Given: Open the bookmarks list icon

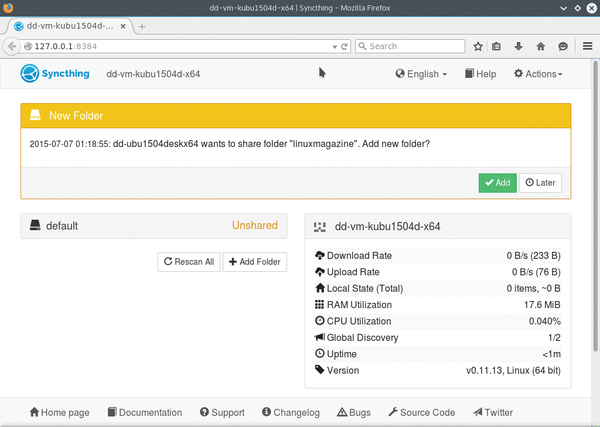Looking at the screenshot, I should coord(496,46).
